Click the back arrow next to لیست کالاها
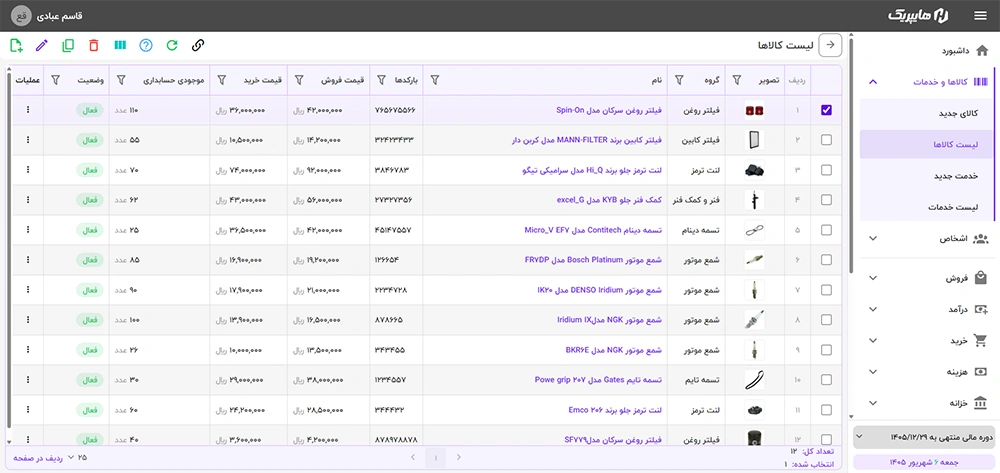1000x473 pixels. (x=830, y=45)
